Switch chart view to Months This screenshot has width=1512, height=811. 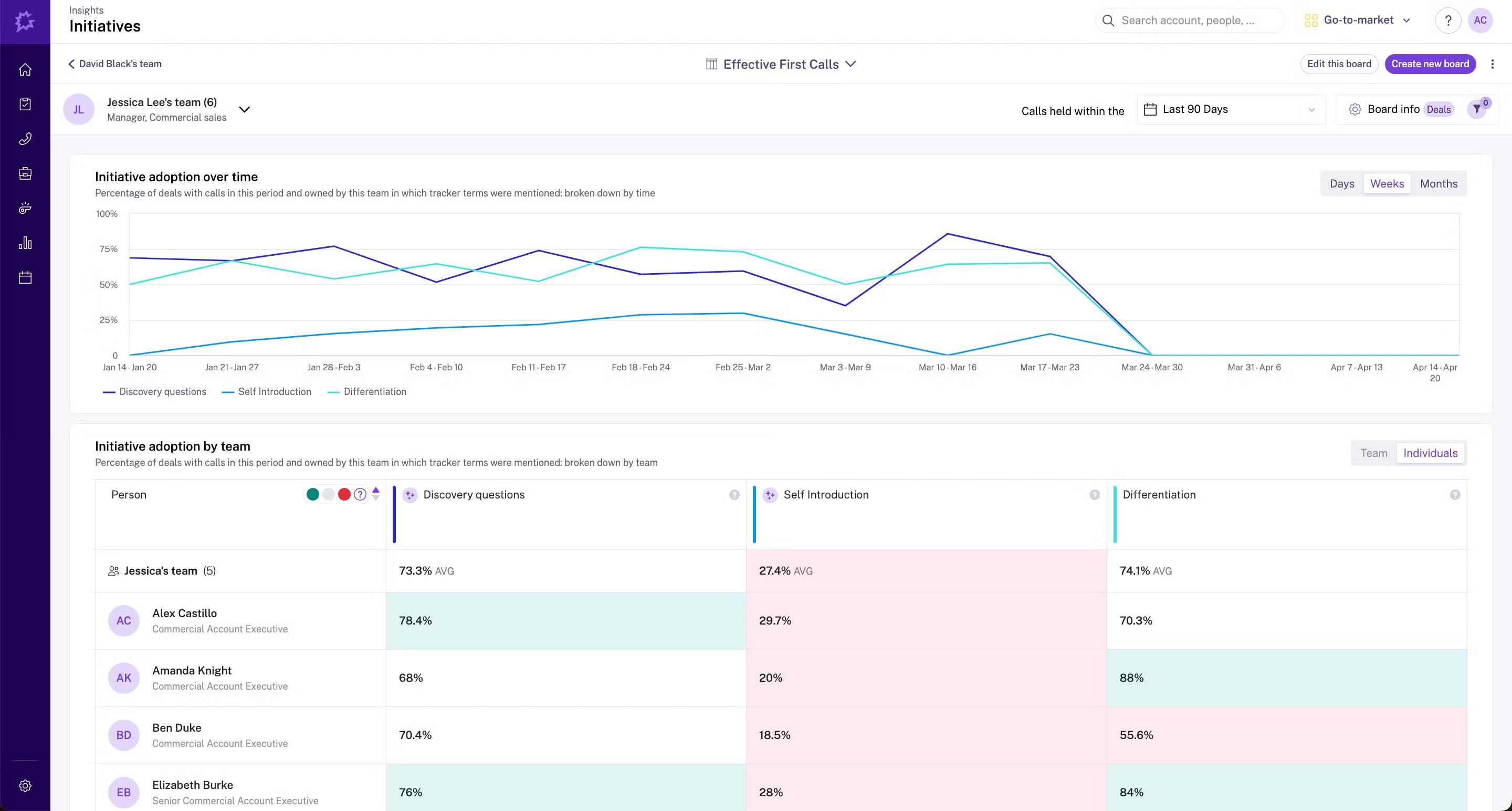[1438, 184]
